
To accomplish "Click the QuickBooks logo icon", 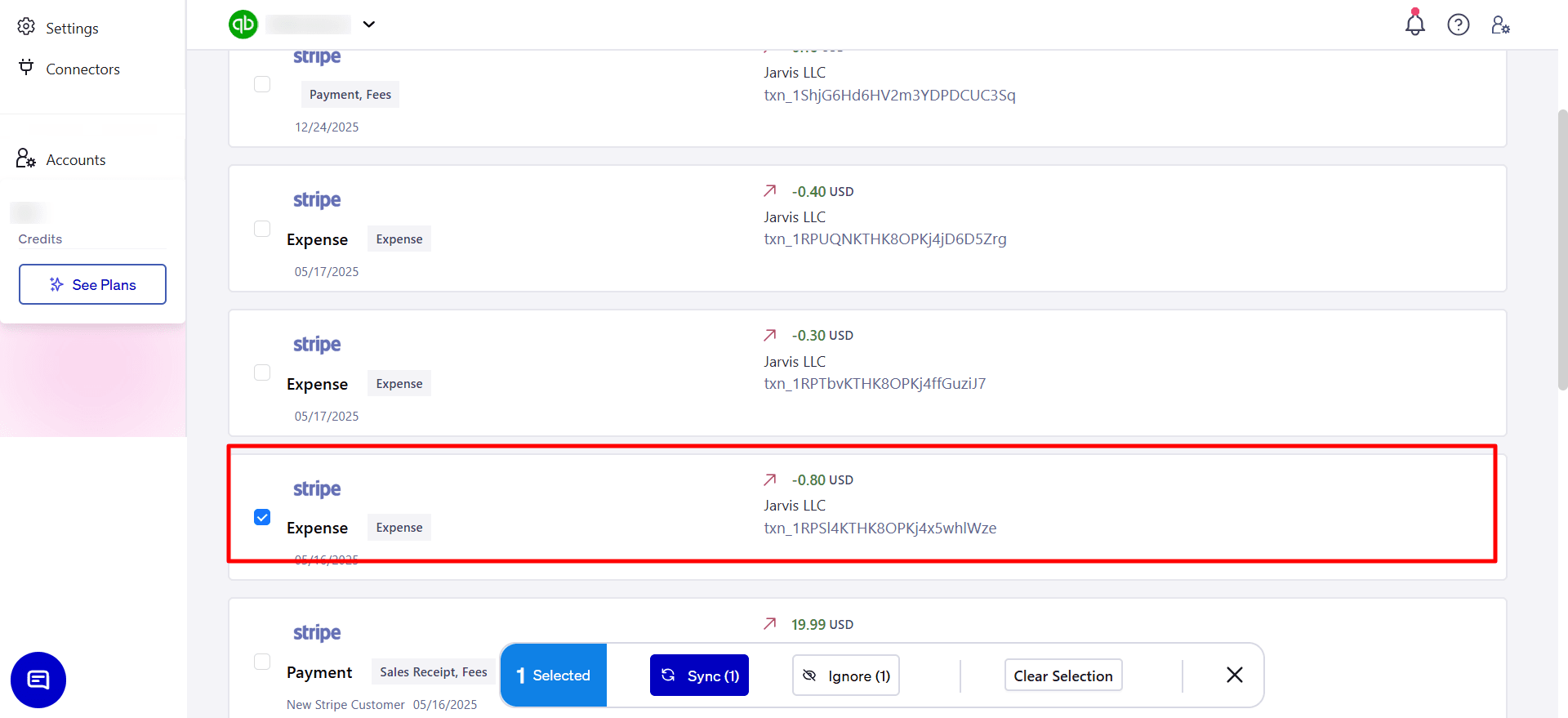I will click(x=243, y=25).
